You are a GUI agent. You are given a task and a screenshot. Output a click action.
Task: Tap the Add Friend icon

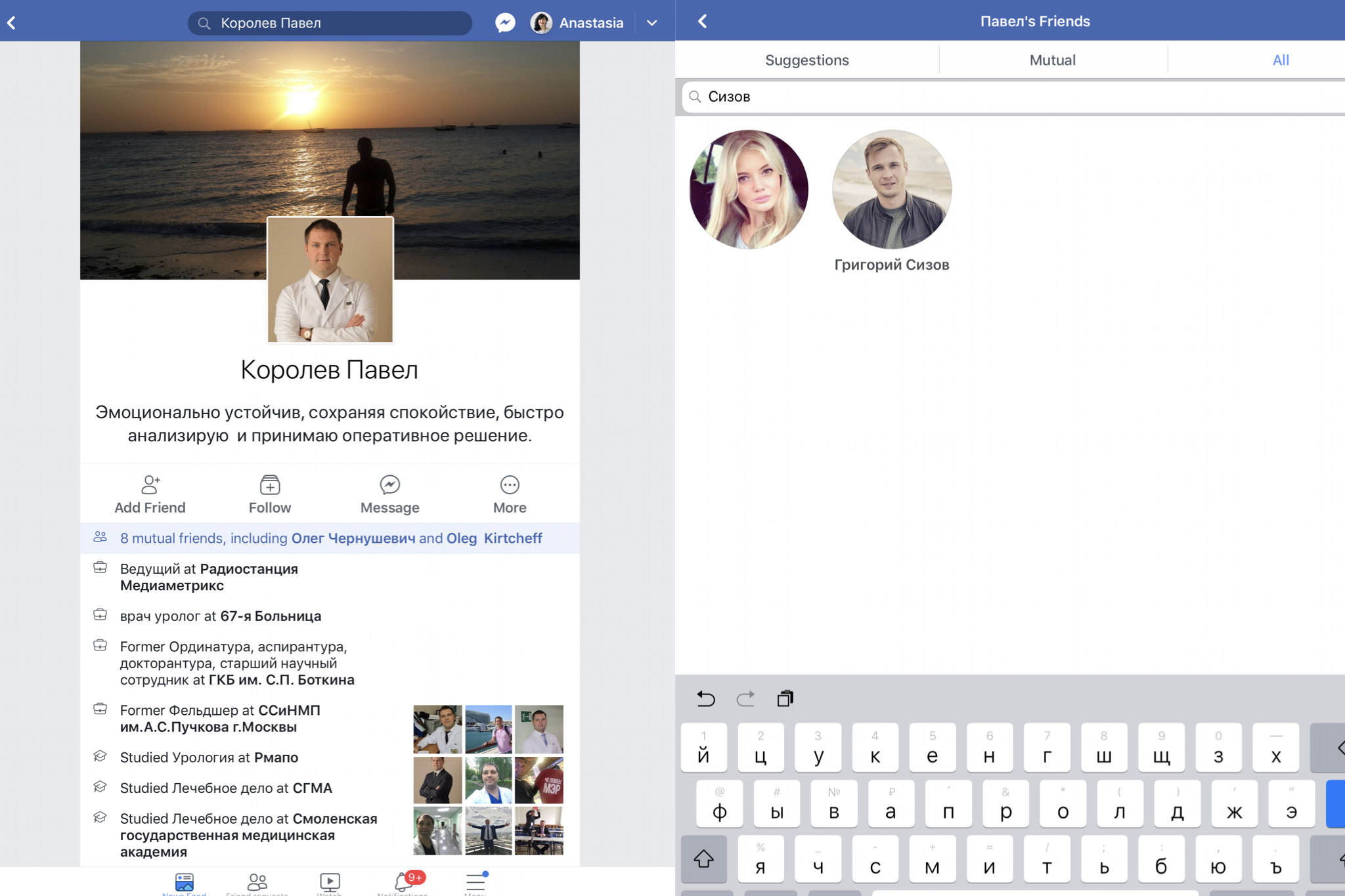(150, 486)
